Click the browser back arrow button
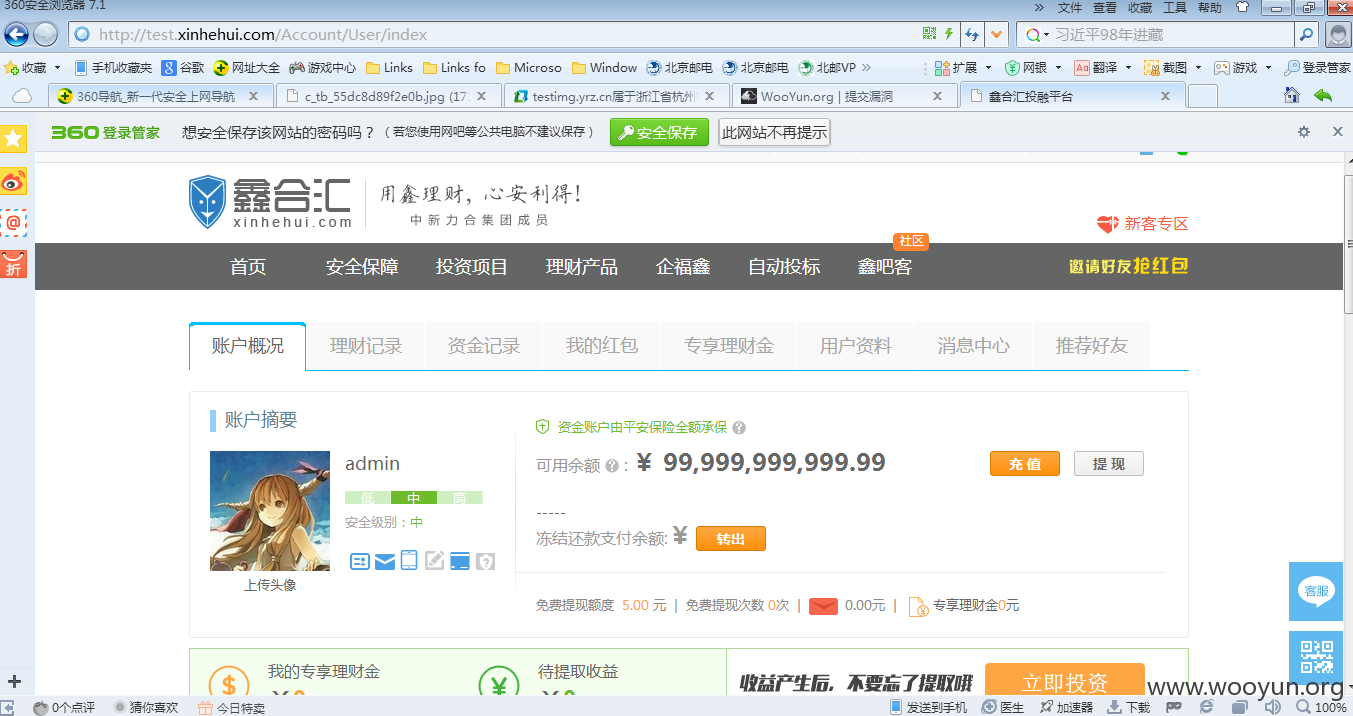The height and width of the screenshot is (716, 1353). coord(16,35)
